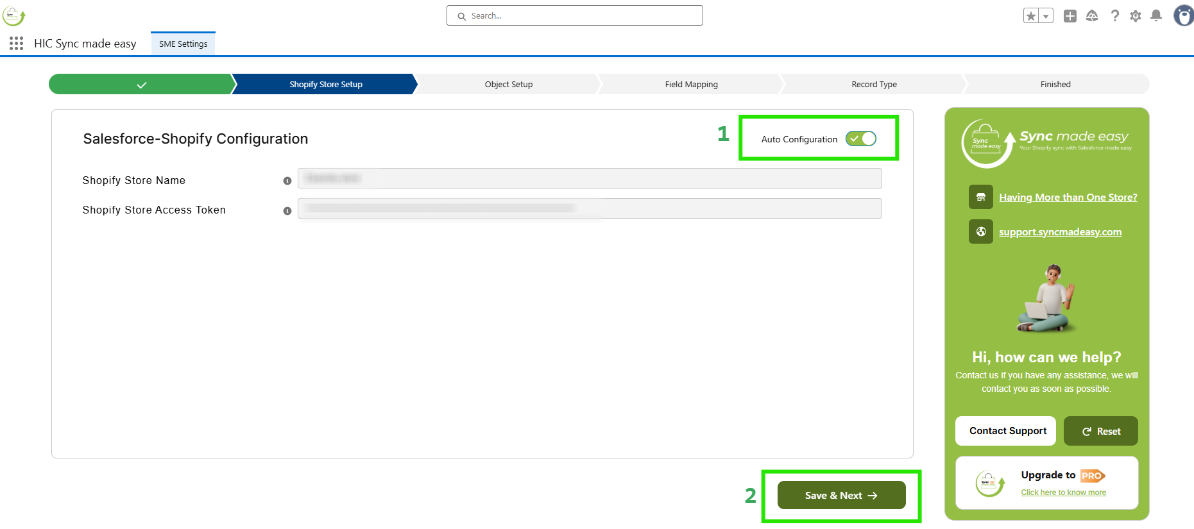Click the support agent illustration
1194x529 pixels.
pos(1046,298)
